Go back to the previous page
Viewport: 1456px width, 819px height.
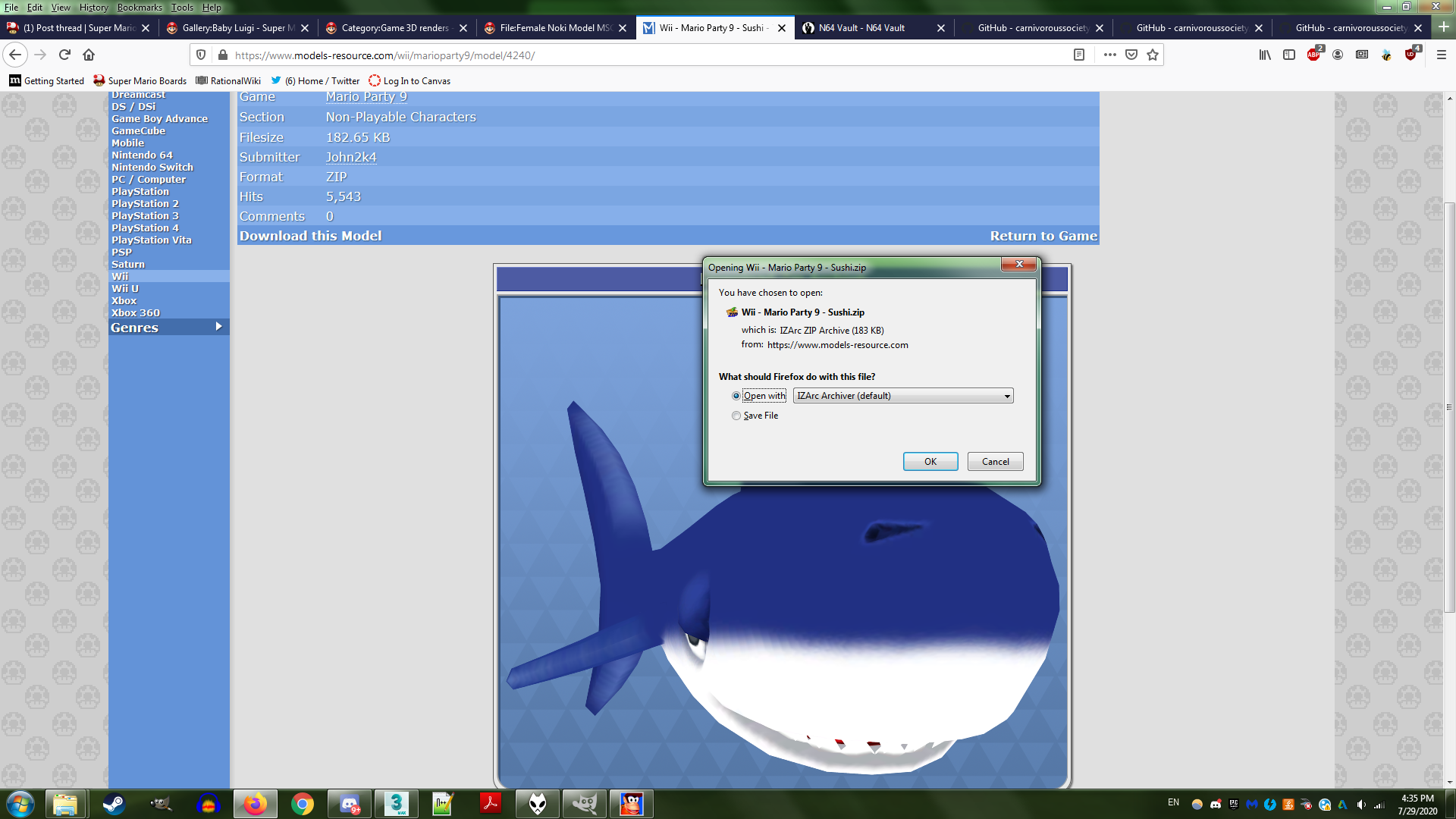15,55
